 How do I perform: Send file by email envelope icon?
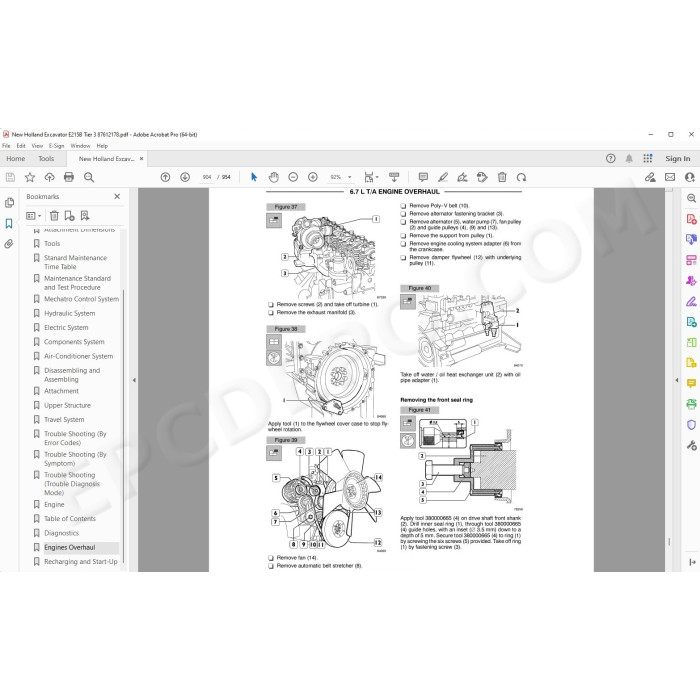tap(670, 177)
